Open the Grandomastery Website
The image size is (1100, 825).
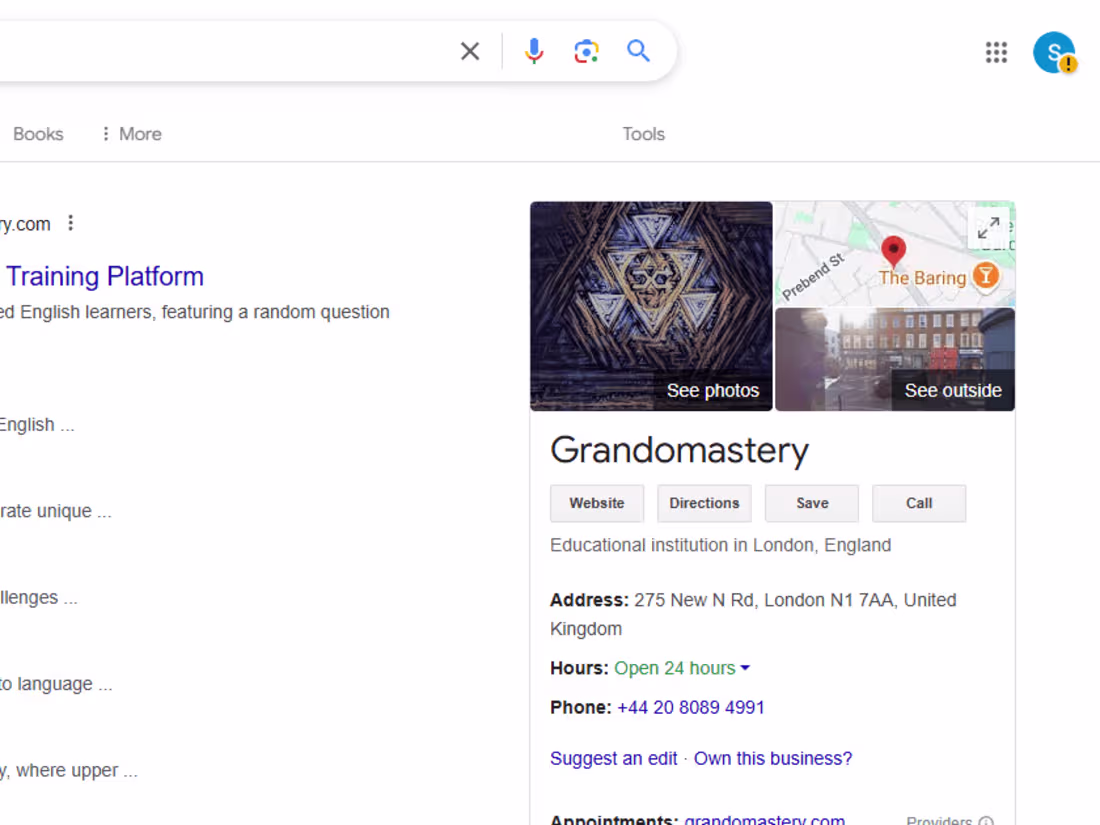tap(596, 503)
